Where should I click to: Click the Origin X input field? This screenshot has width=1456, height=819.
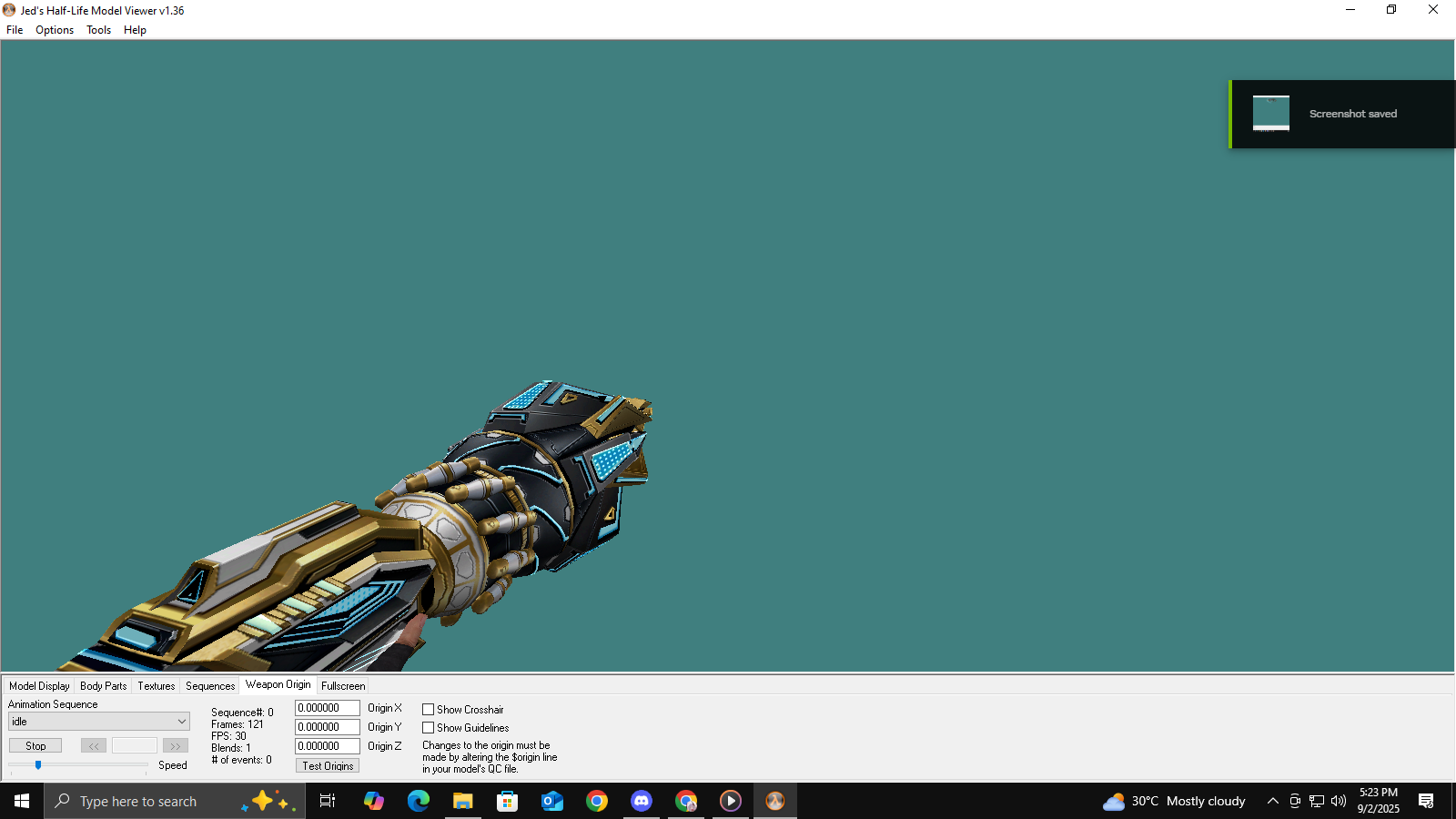pyautogui.click(x=327, y=708)
